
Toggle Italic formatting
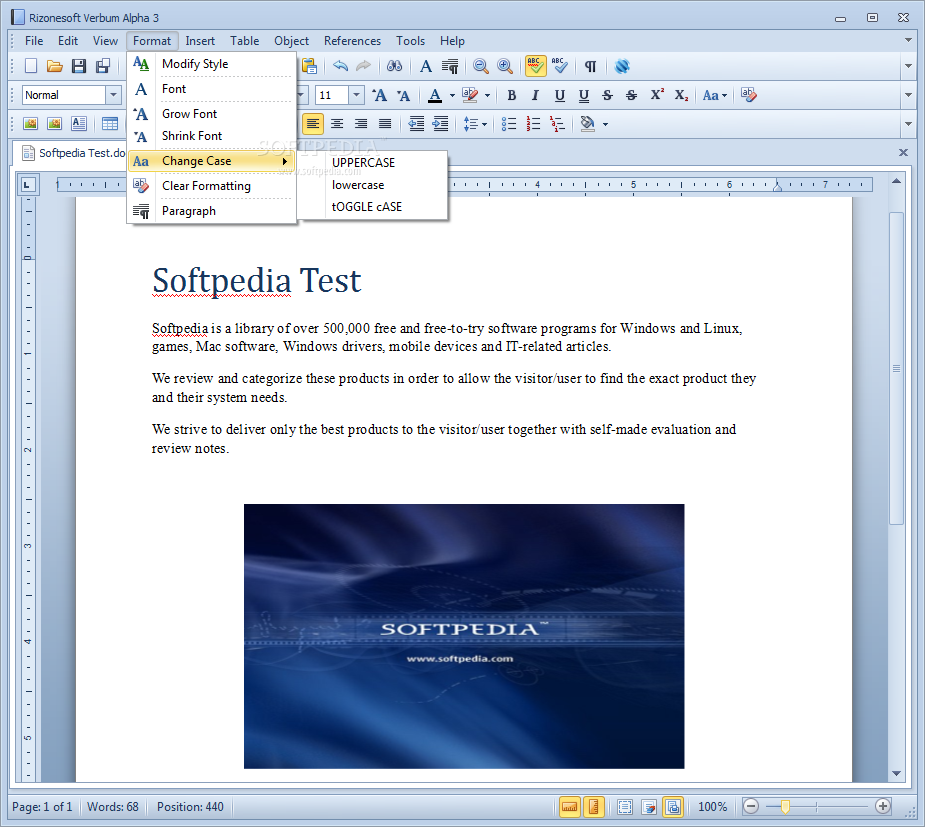coord(535,95)
